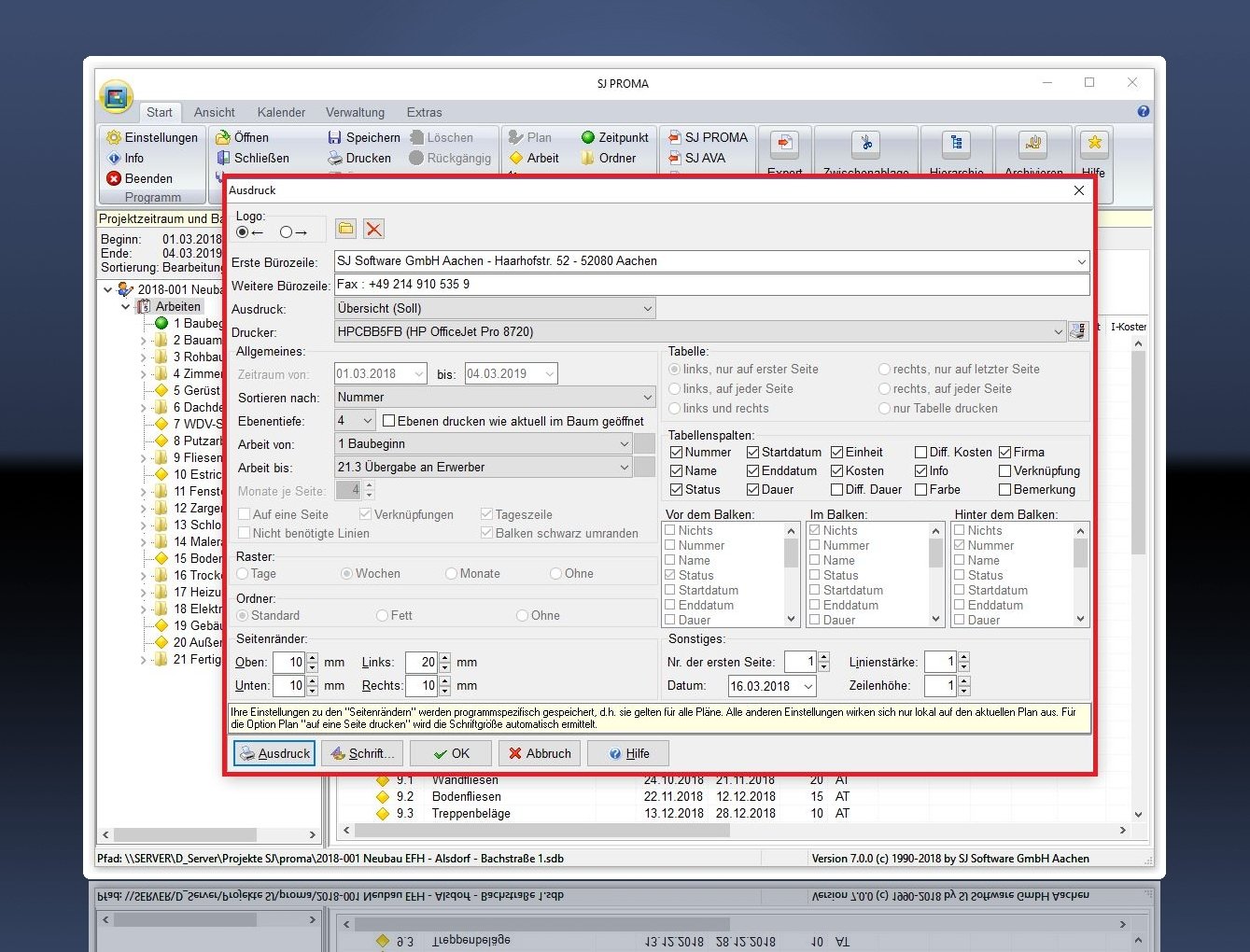Click the Weitere Bürozeile text field
Screen dimensions: 1250x952
(x=709, y=285)
